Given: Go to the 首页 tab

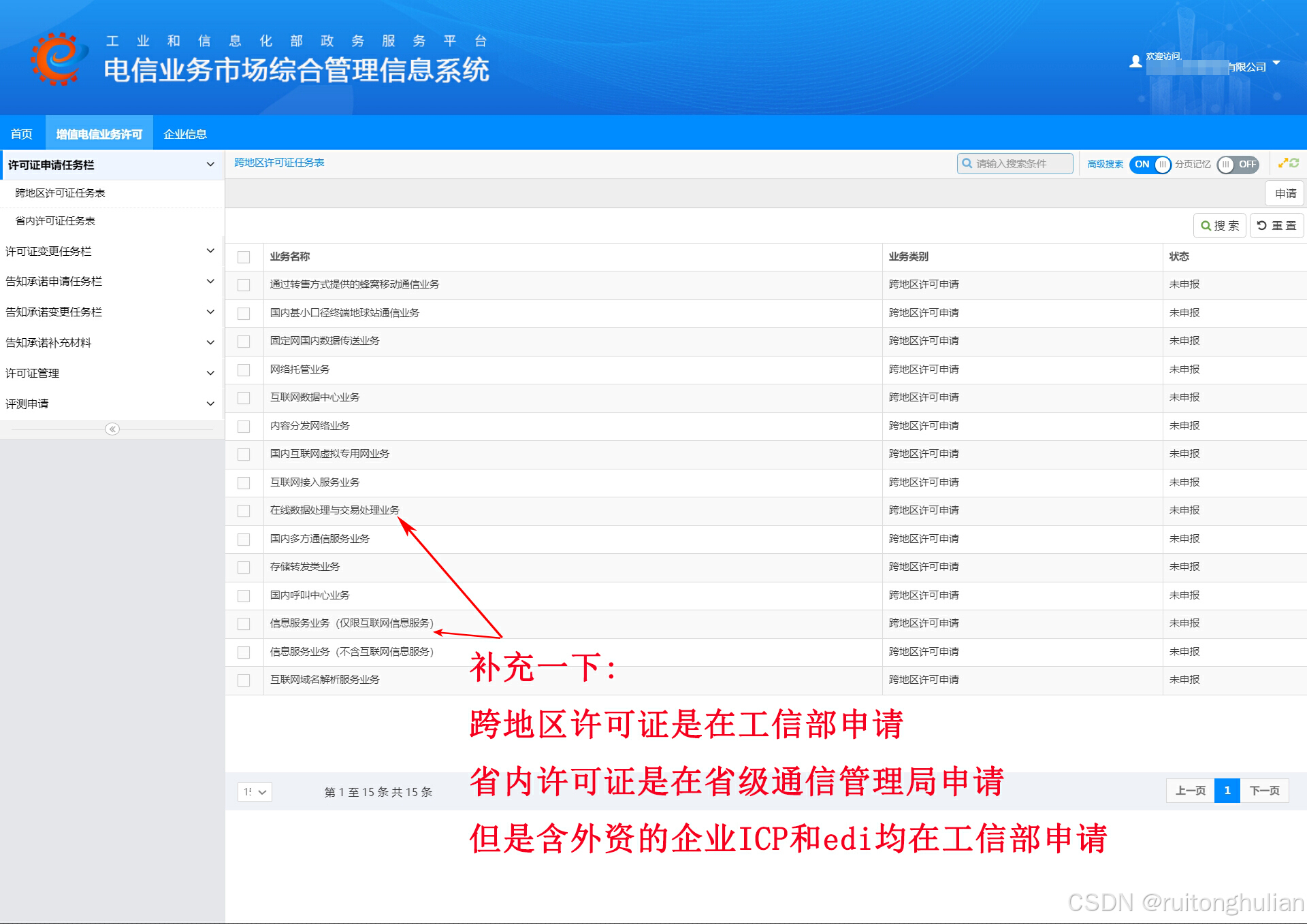Looking at the screenshot, I should point(22,134).
